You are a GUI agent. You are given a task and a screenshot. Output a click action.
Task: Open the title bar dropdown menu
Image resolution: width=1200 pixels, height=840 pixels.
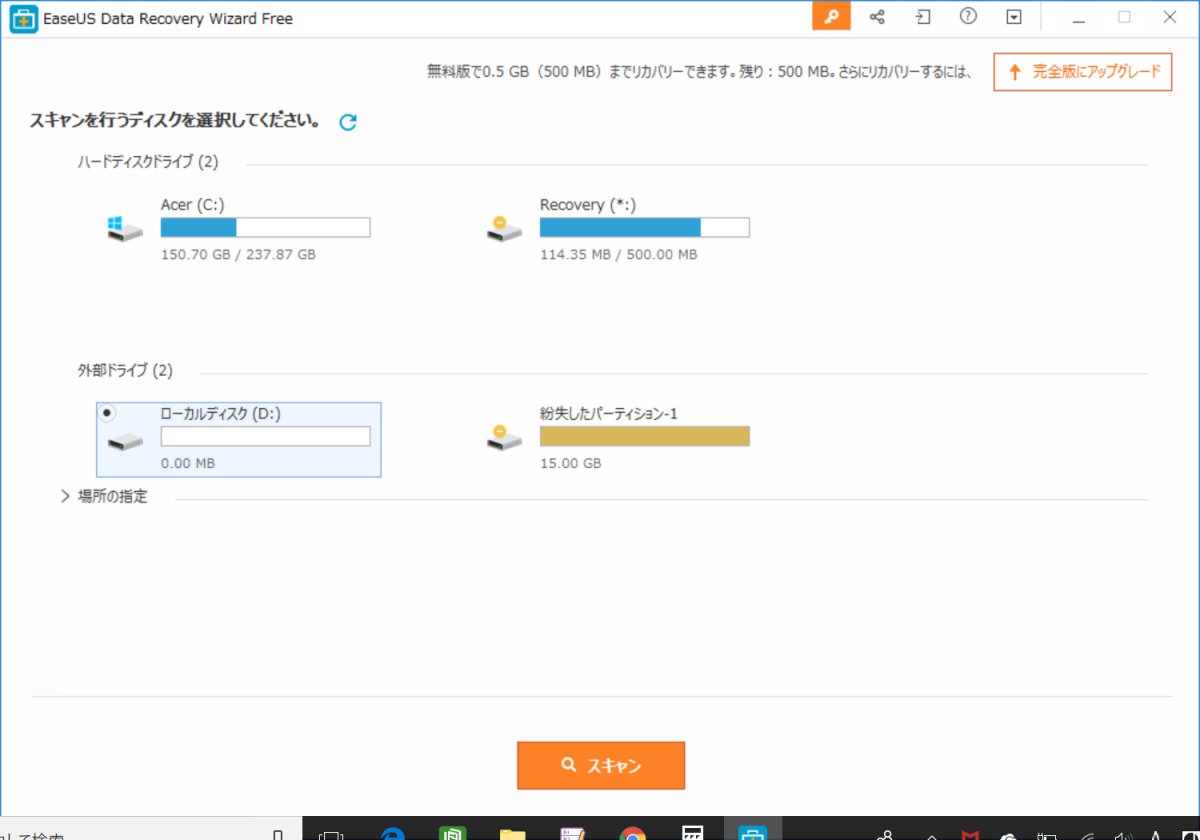1014,17
